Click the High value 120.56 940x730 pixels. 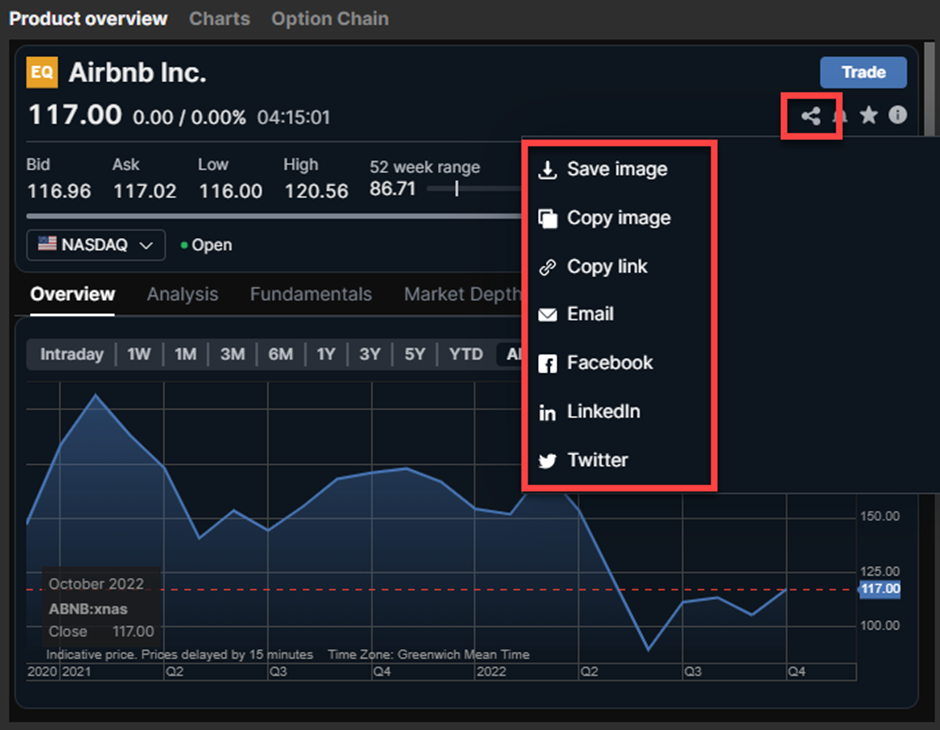[316, 191]
